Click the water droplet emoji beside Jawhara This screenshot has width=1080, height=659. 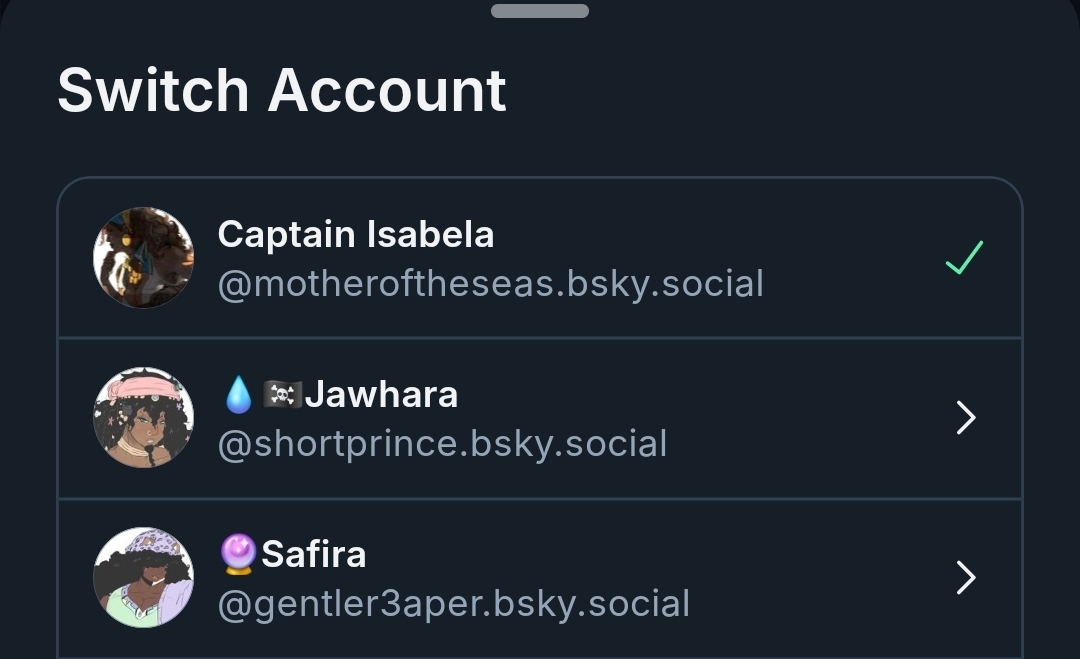tap(238, 395)
